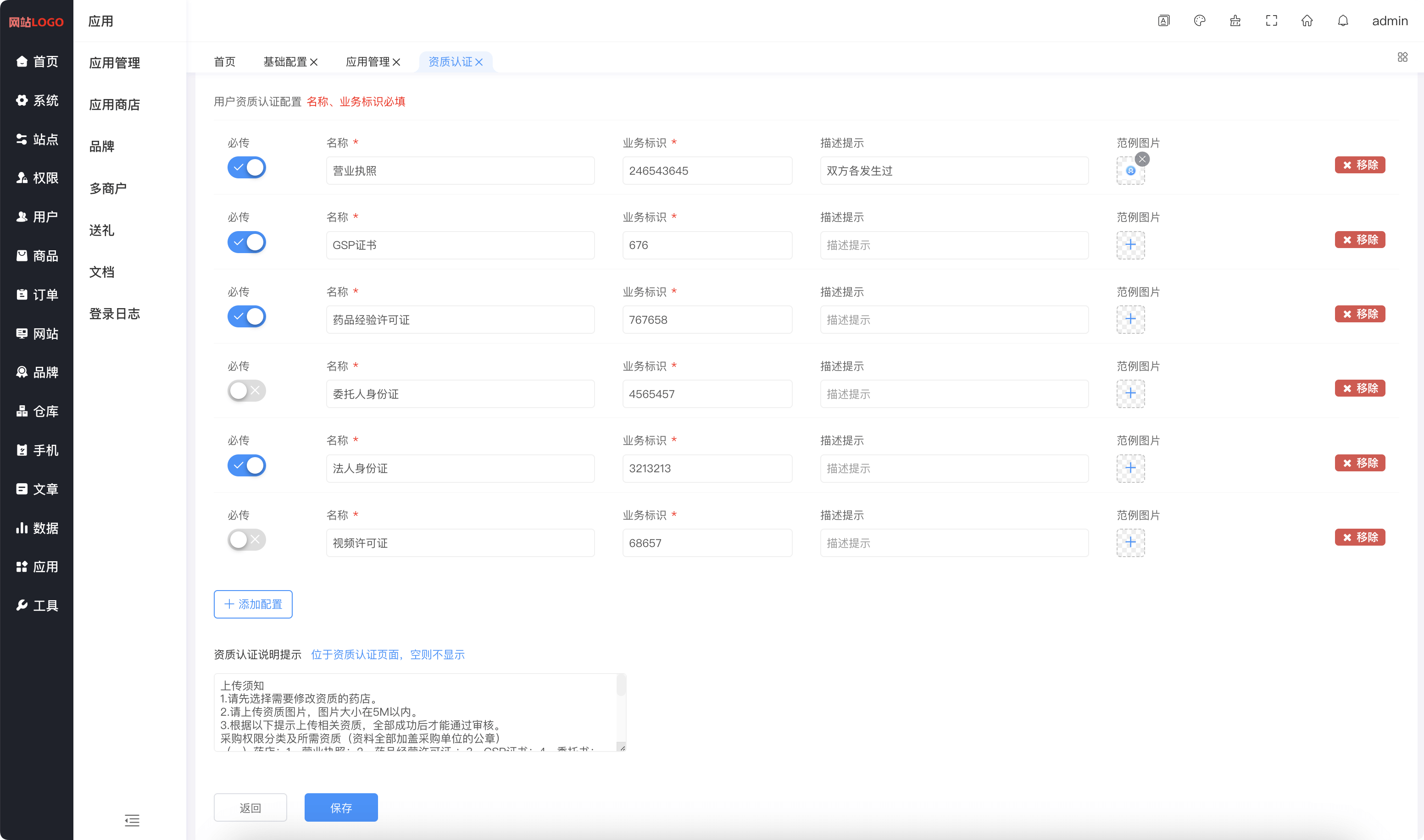Select the 订单 sidebar icon
This screenshot has width=1424, height=840.
22,294
